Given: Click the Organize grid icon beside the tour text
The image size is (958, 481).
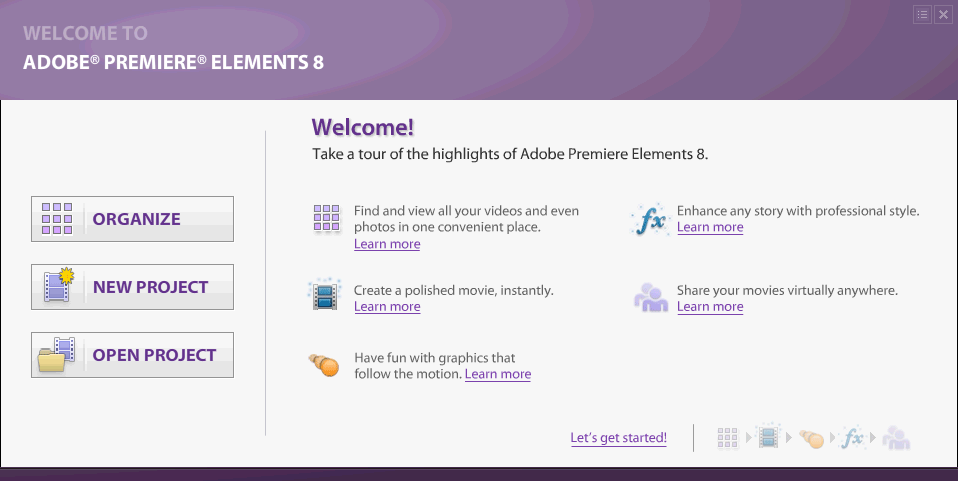Looking at the screenshot, I should (327, 219).
